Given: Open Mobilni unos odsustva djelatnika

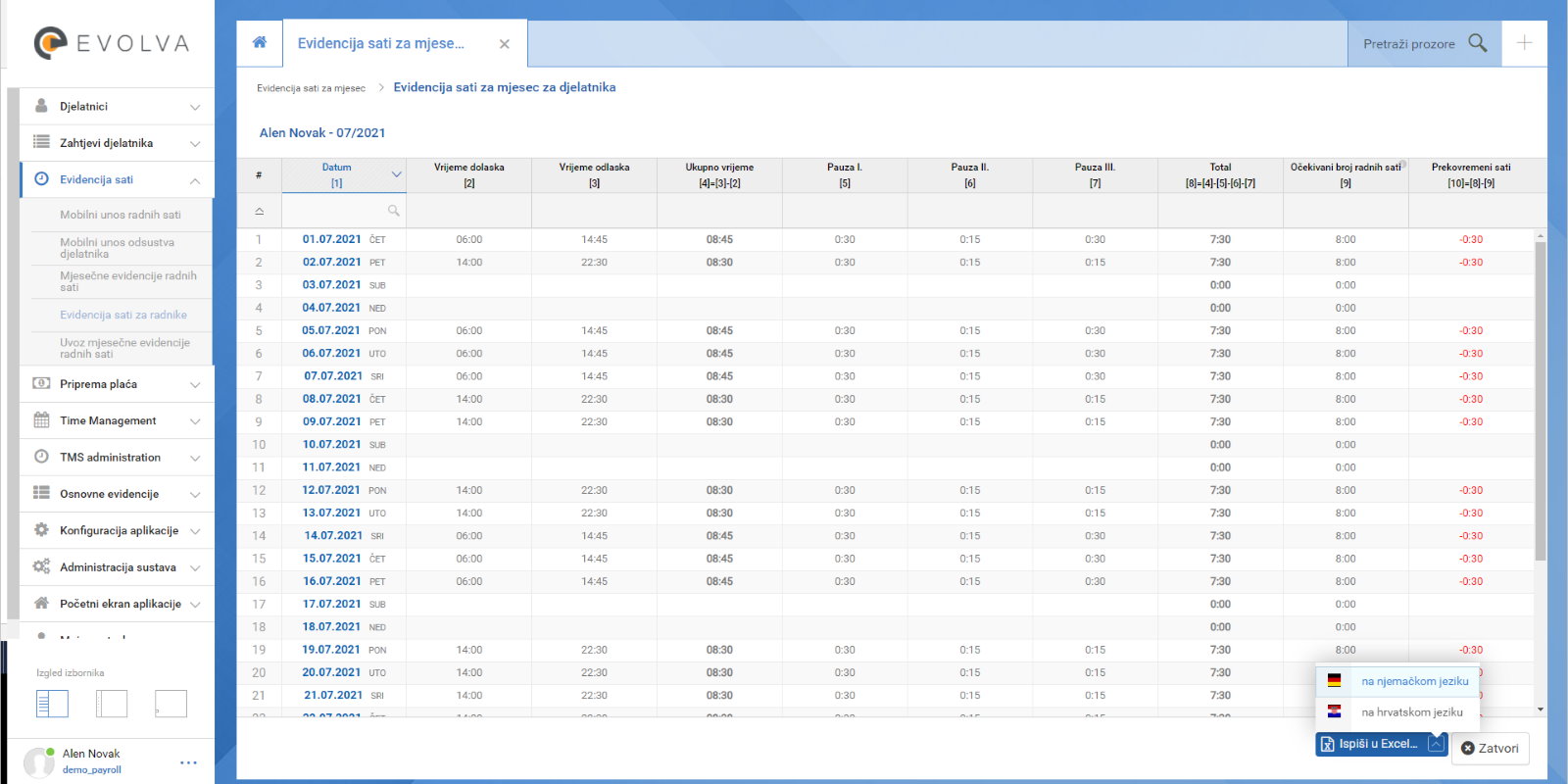Looking at the screenshot, I should 117,248.
